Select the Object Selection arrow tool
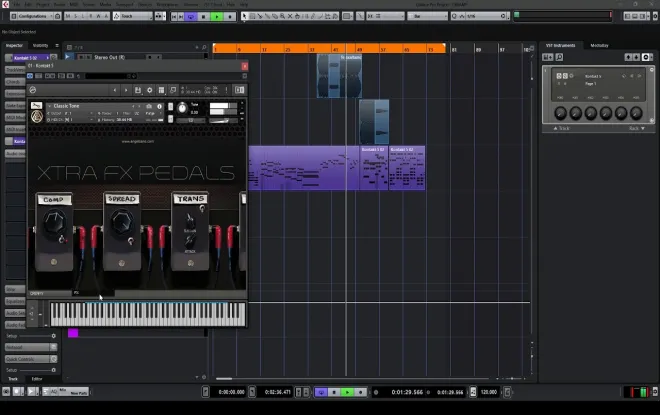 pos(244,16)
